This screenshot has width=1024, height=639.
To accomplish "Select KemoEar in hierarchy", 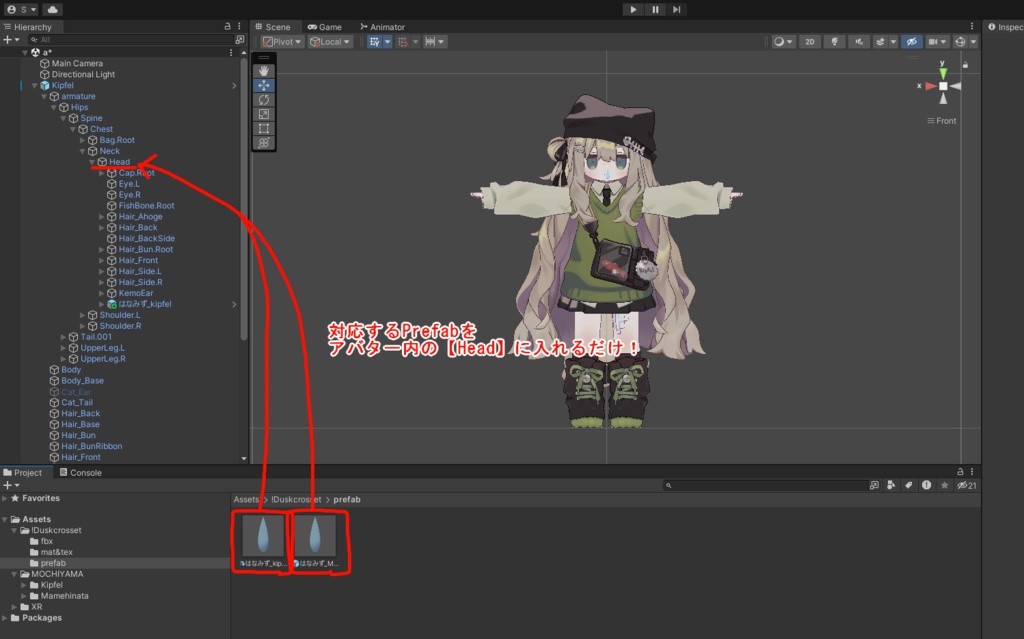I will (x=136, y=293).
